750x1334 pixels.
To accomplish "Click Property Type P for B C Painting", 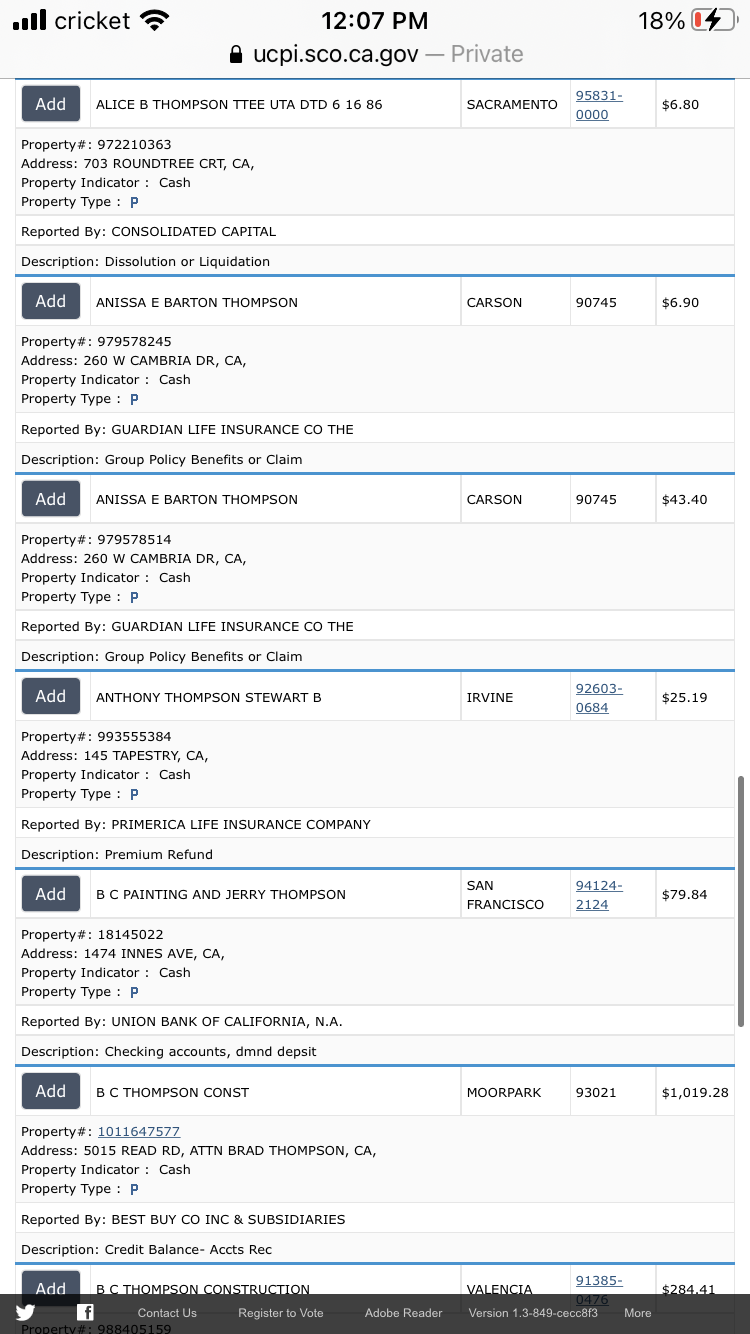I will click(x=134, y=992).
